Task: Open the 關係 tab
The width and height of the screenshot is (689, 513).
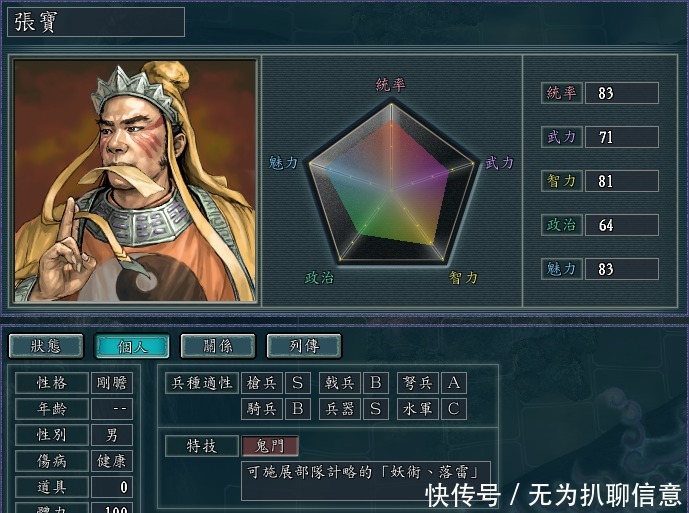Action: [218, 346]
